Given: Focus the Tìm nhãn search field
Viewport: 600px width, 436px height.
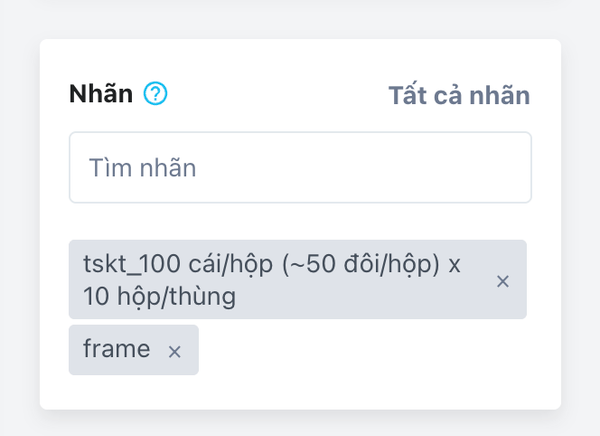Looking at the screenshot, I should [x=300, y=168].
